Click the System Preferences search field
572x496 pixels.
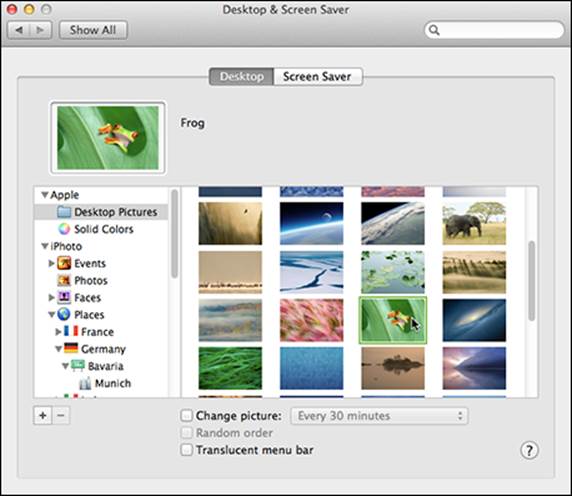pos(494,30)
